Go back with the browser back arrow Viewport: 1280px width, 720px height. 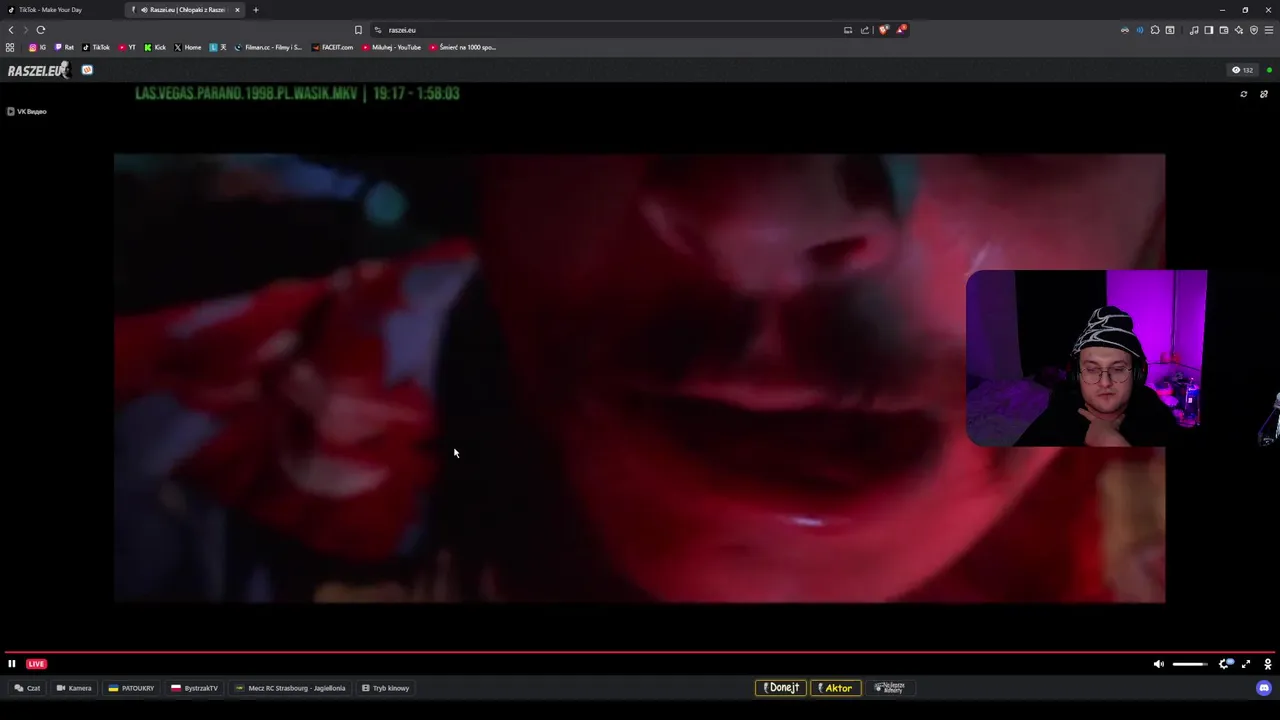click(x=11, y=30)
